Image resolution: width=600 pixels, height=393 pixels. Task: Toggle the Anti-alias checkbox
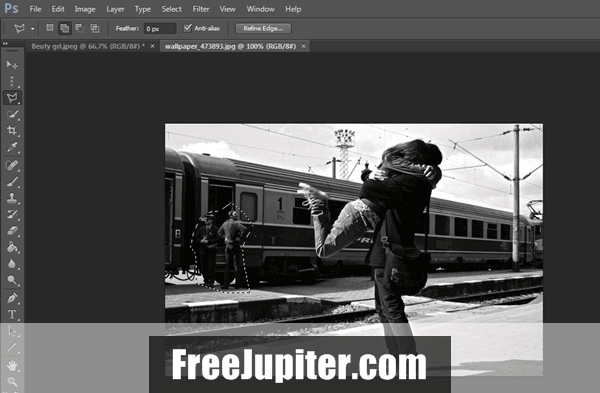point(188,28)
